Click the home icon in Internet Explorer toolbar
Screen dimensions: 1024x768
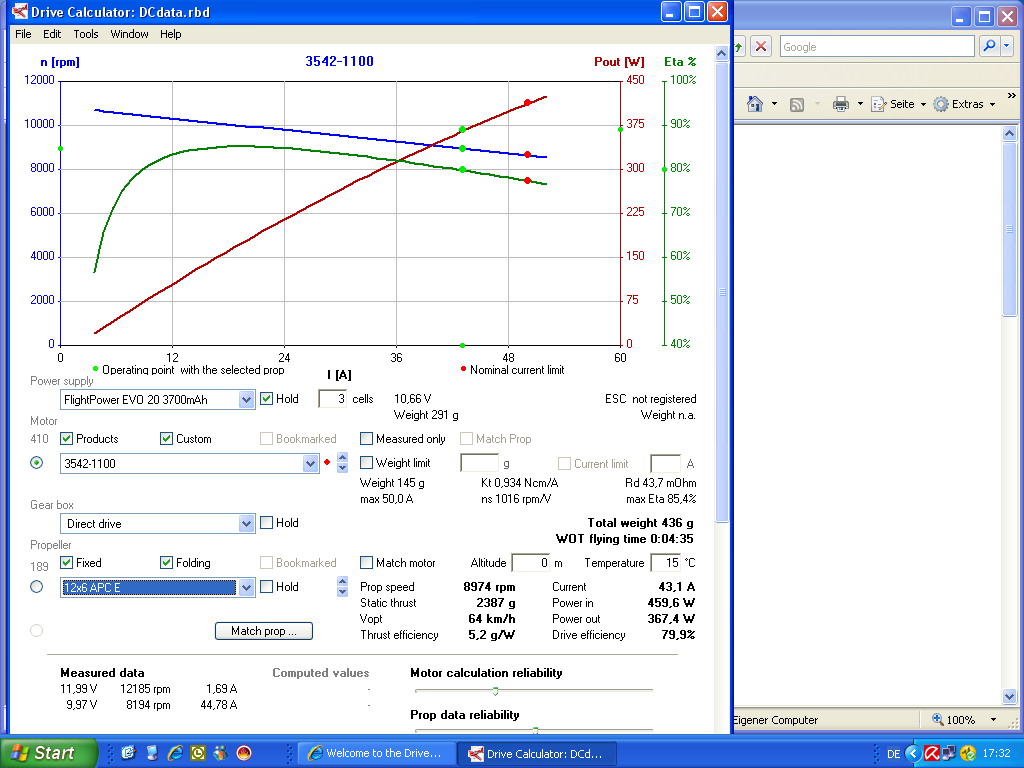pos(755,104)
